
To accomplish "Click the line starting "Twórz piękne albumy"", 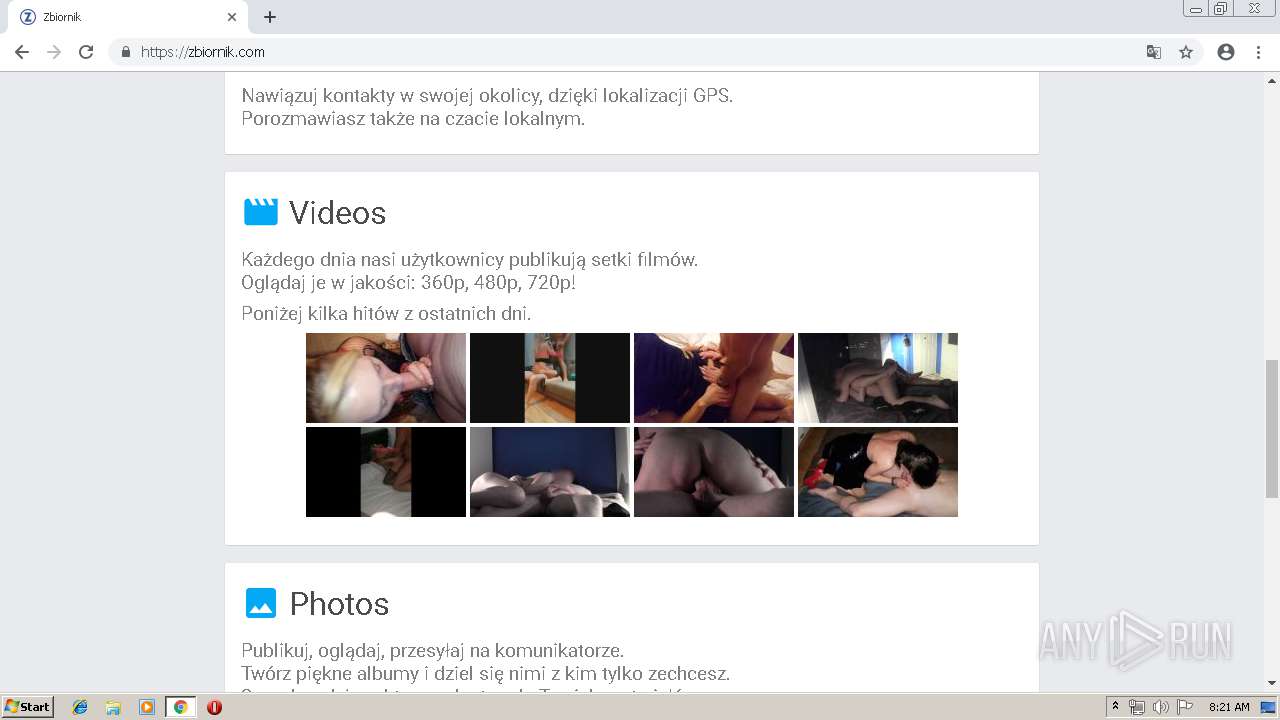I will [x=486, y=674].
